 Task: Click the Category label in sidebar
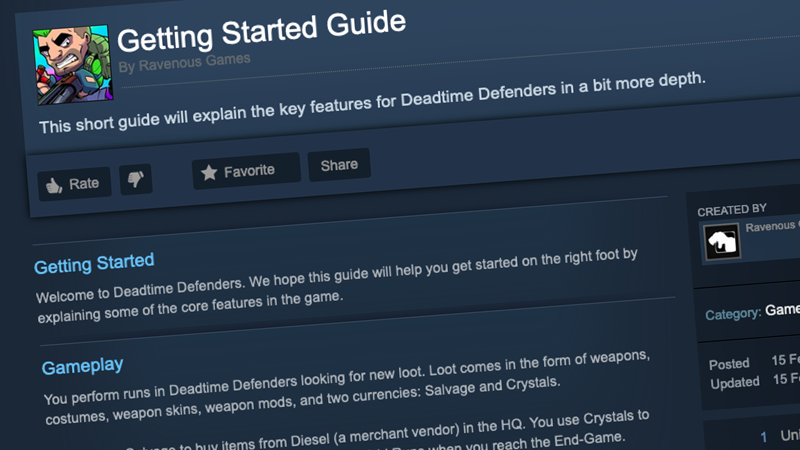pyautogui.click(x=733, y=313)
